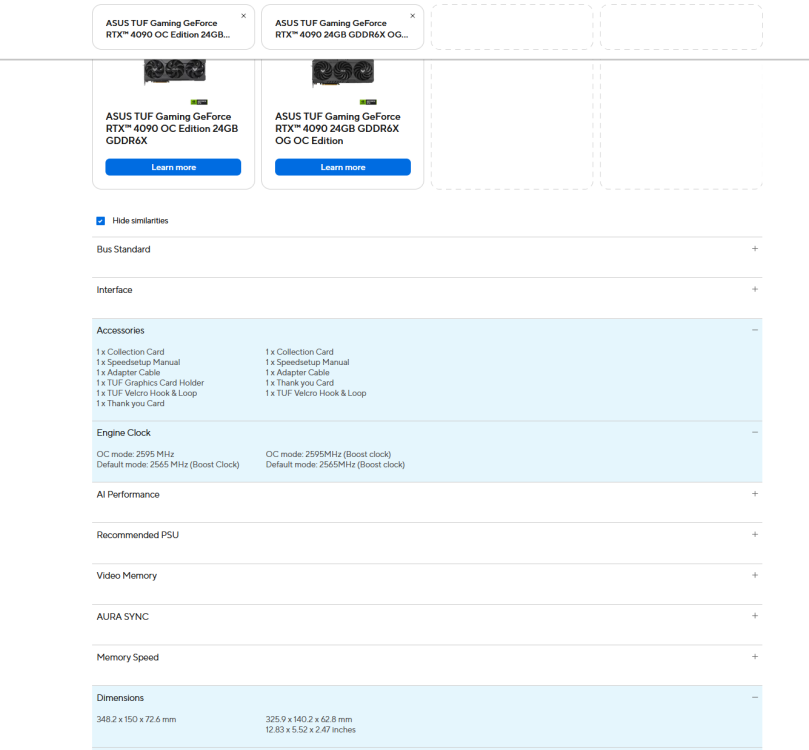The width and height of the screenshot is (809, 750).
Task: Click the card title ending OG OC Edition
Action: (337, 128)
